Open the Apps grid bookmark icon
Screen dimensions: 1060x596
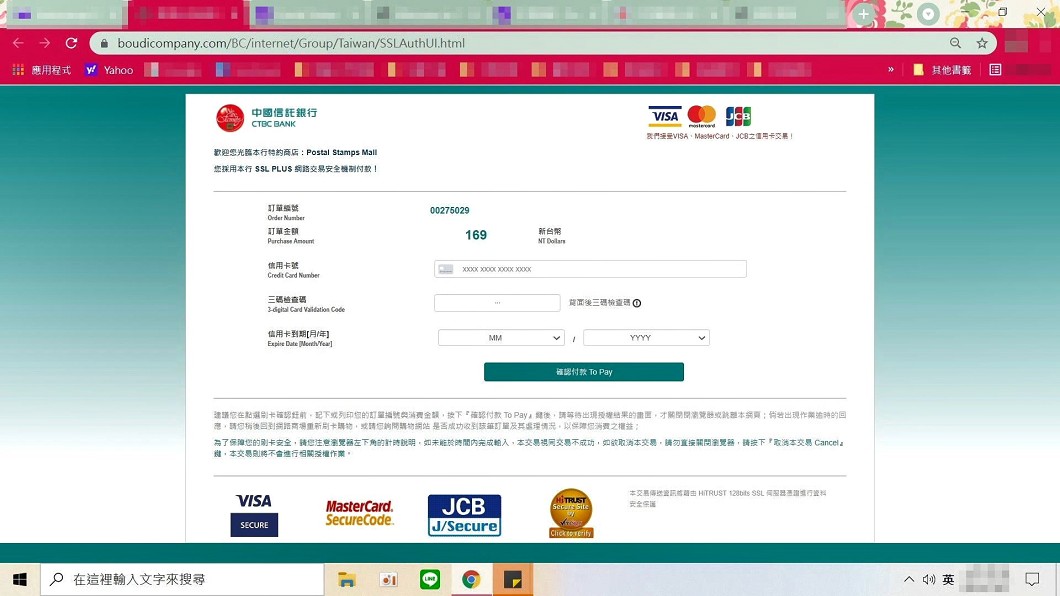pyautogui.click(x=18, y=70)
